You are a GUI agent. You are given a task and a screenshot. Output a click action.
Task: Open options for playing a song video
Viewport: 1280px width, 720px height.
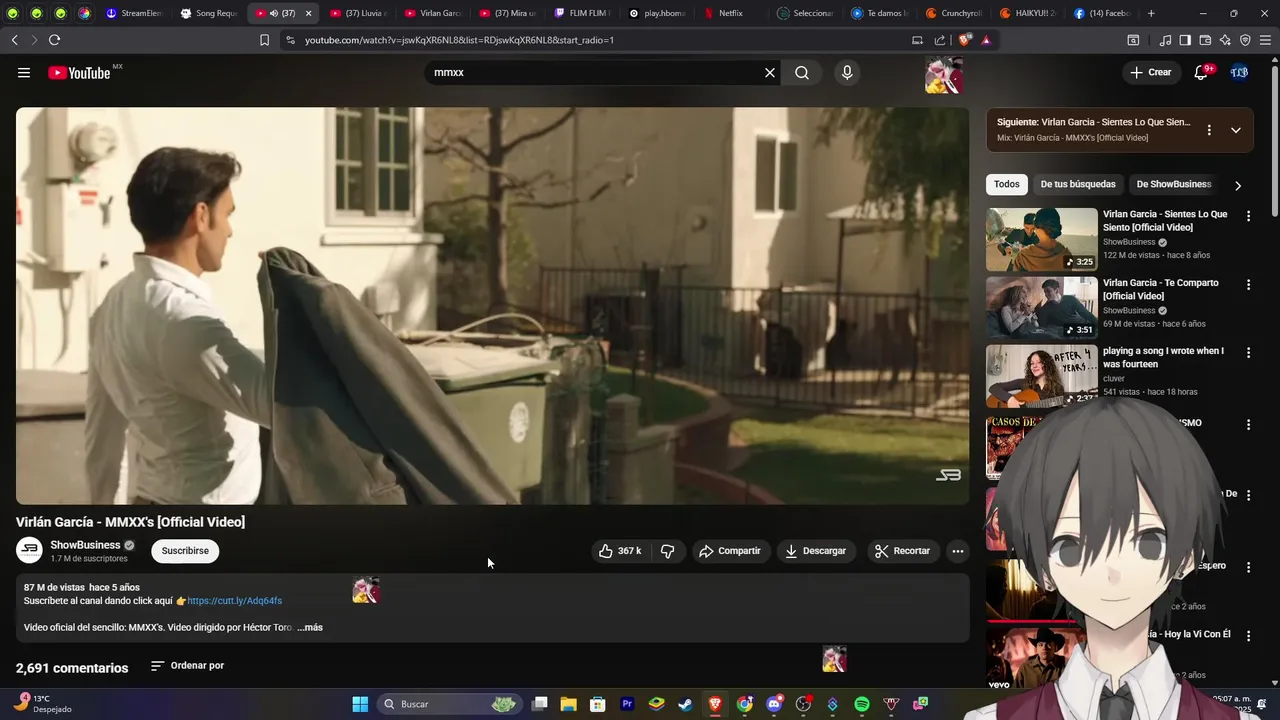click(x=1248, y=352)
